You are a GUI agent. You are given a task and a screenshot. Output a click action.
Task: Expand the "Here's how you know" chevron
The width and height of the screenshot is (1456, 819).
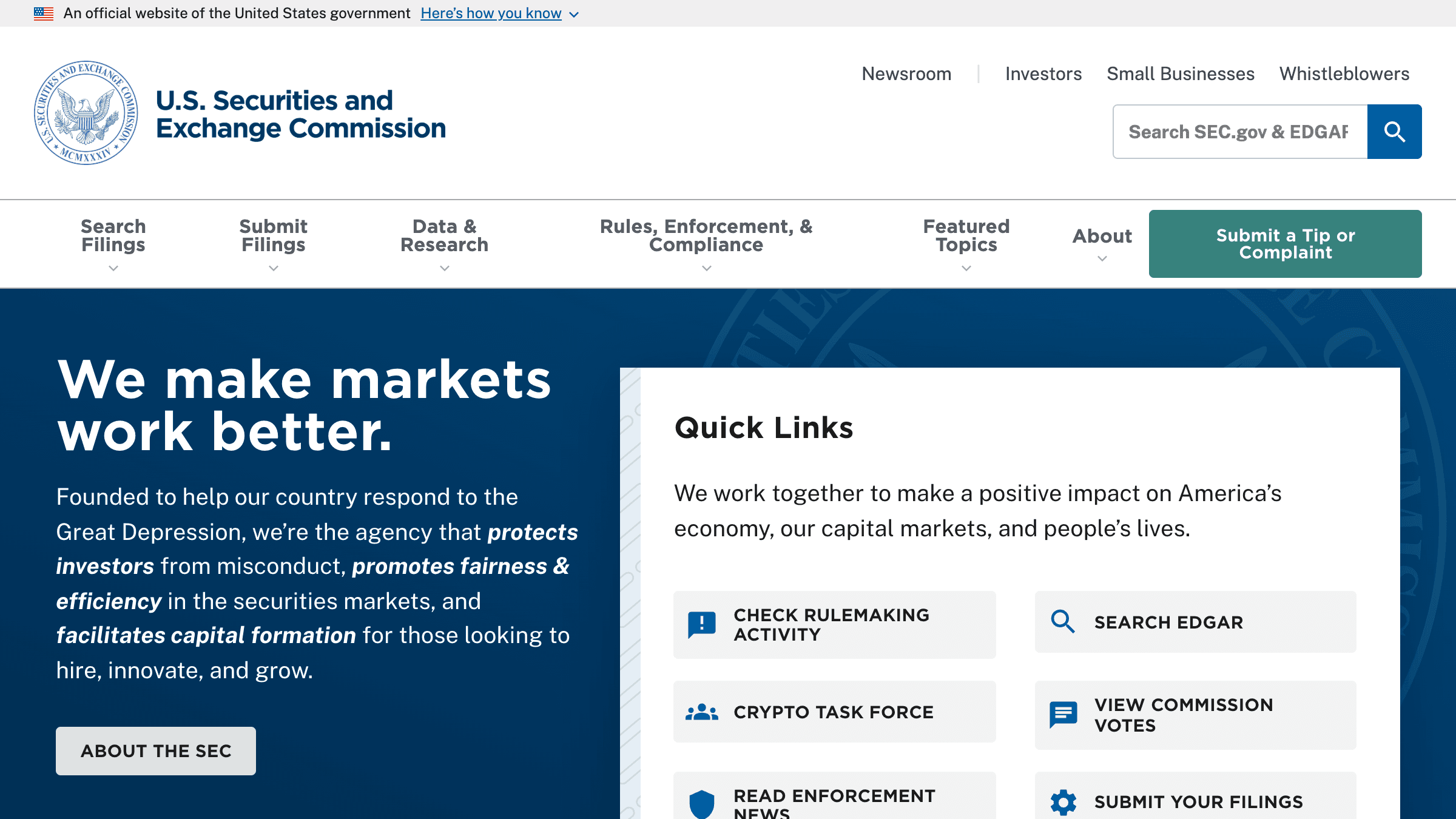[x=574, y=15]
